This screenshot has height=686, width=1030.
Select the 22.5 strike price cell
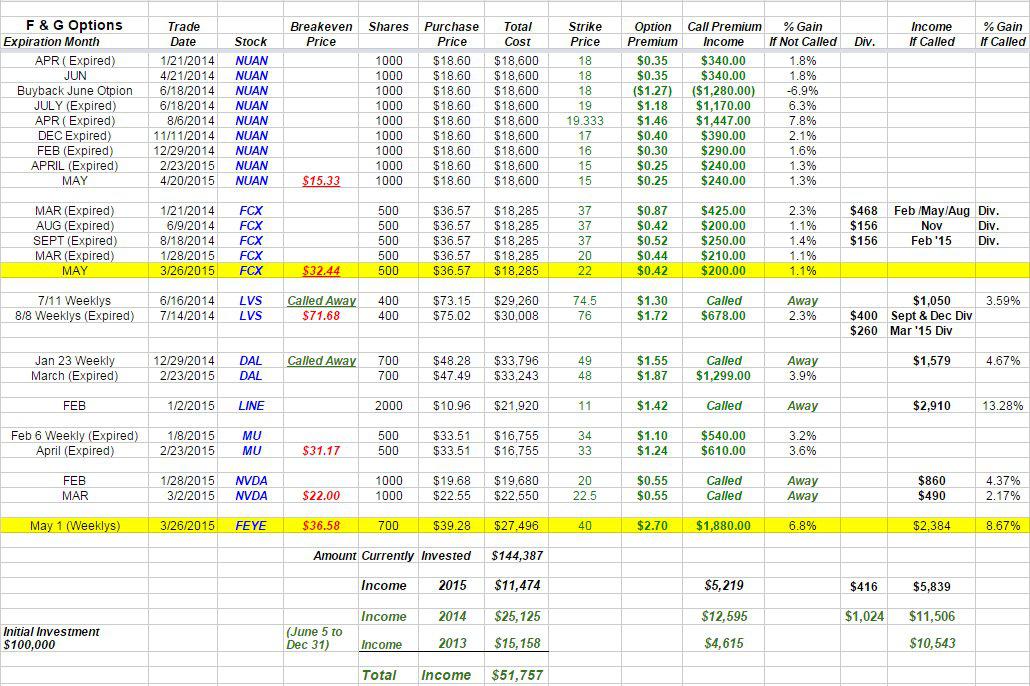(585, 496)
